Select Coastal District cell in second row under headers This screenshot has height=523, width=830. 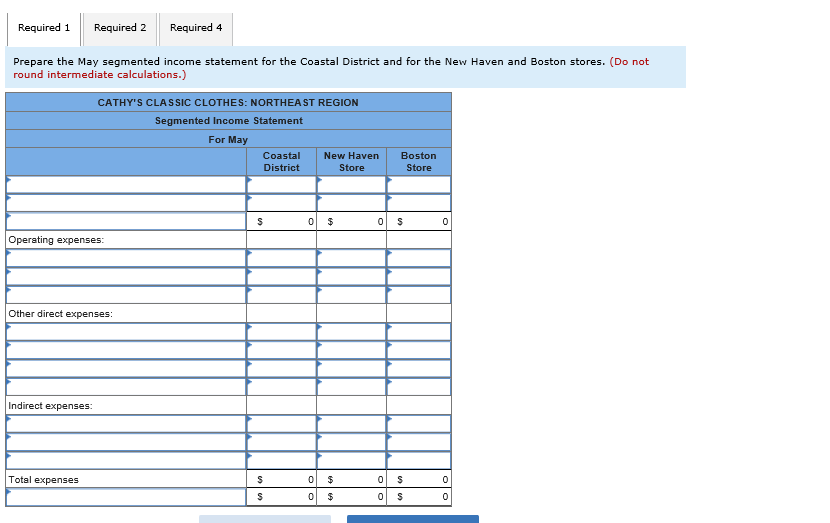pyautogui.click(x=282, y=203)
